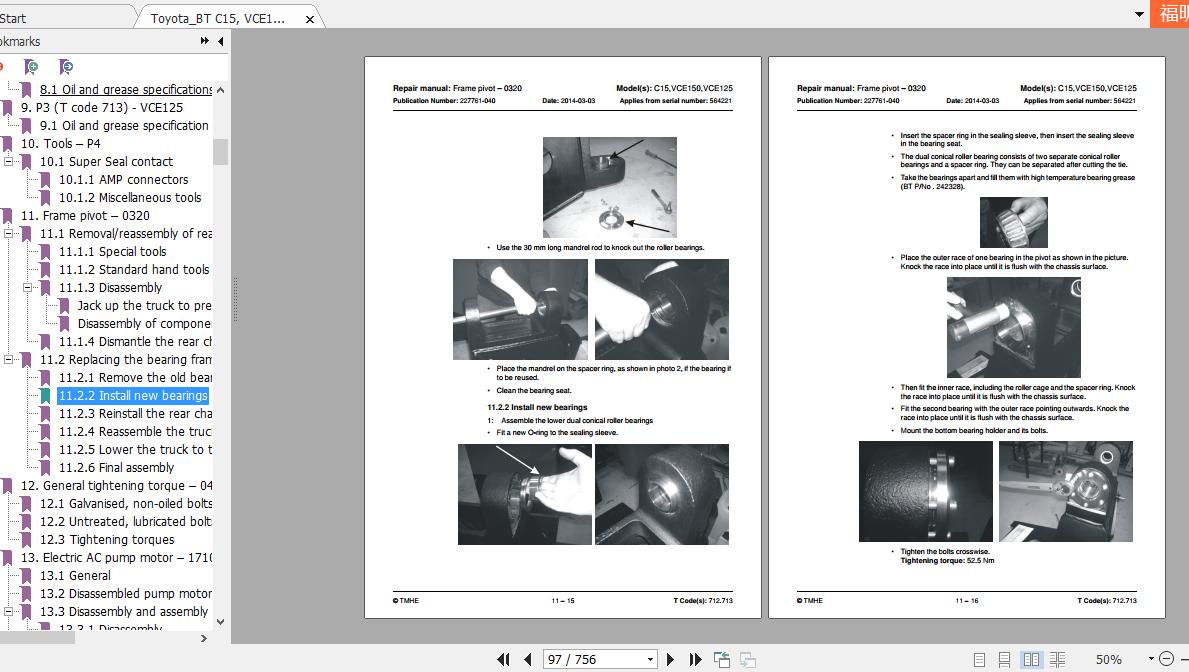1189x672 pixels.
Task: Click the zoom out minus control
Action: pyautogui.click(x=1167, y=659)
